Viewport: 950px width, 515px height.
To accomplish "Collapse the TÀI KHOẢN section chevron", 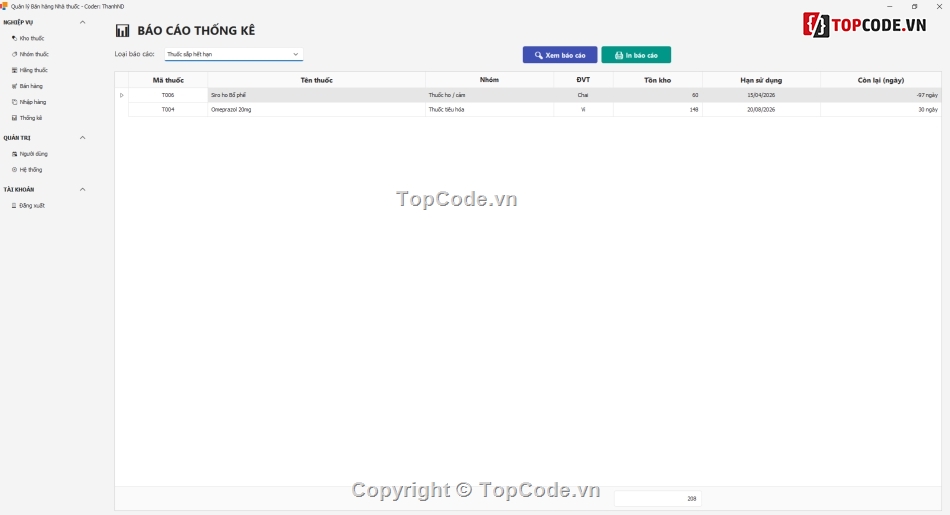I will click(x=83, y=190).
